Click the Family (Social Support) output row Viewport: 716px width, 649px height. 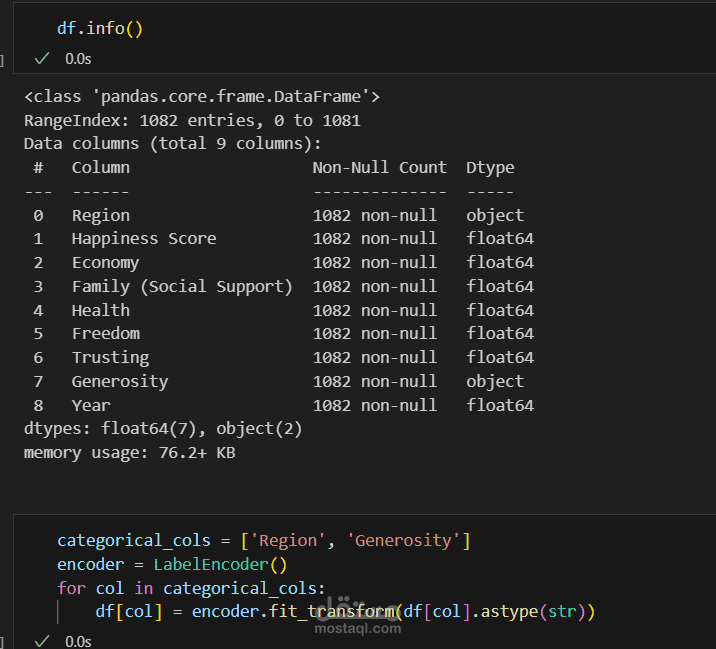click(x=182, y=286)
